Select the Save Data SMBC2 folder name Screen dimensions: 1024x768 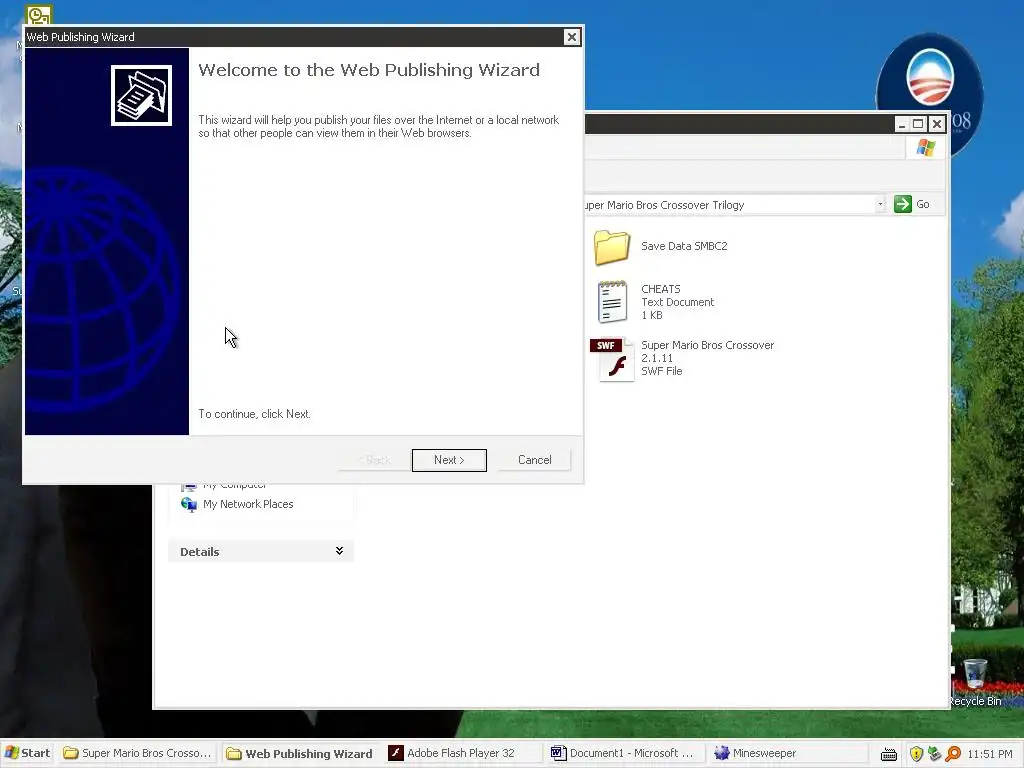coord(684,246)
